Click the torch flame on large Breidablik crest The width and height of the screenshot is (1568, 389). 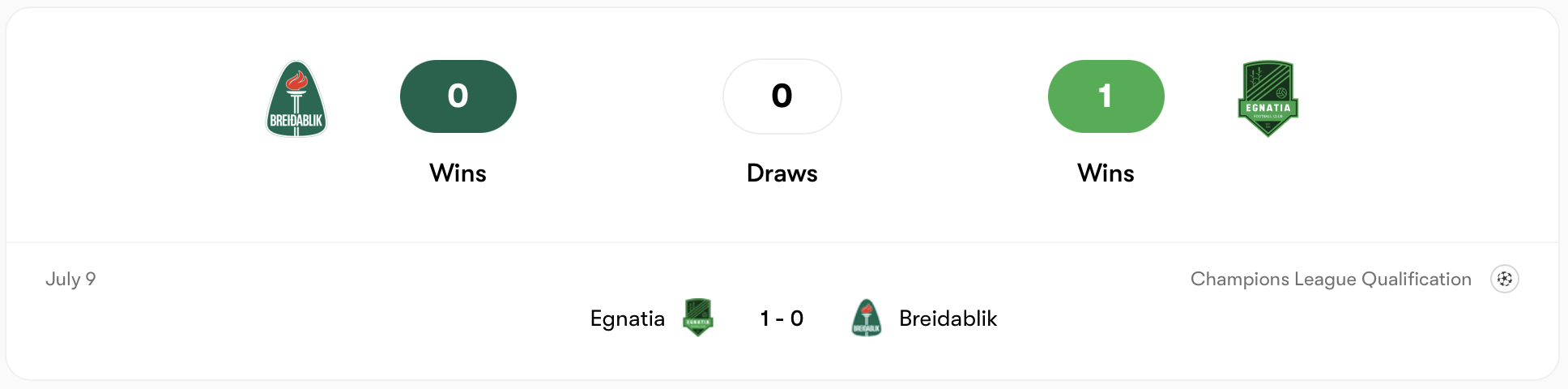click(296, 79)
